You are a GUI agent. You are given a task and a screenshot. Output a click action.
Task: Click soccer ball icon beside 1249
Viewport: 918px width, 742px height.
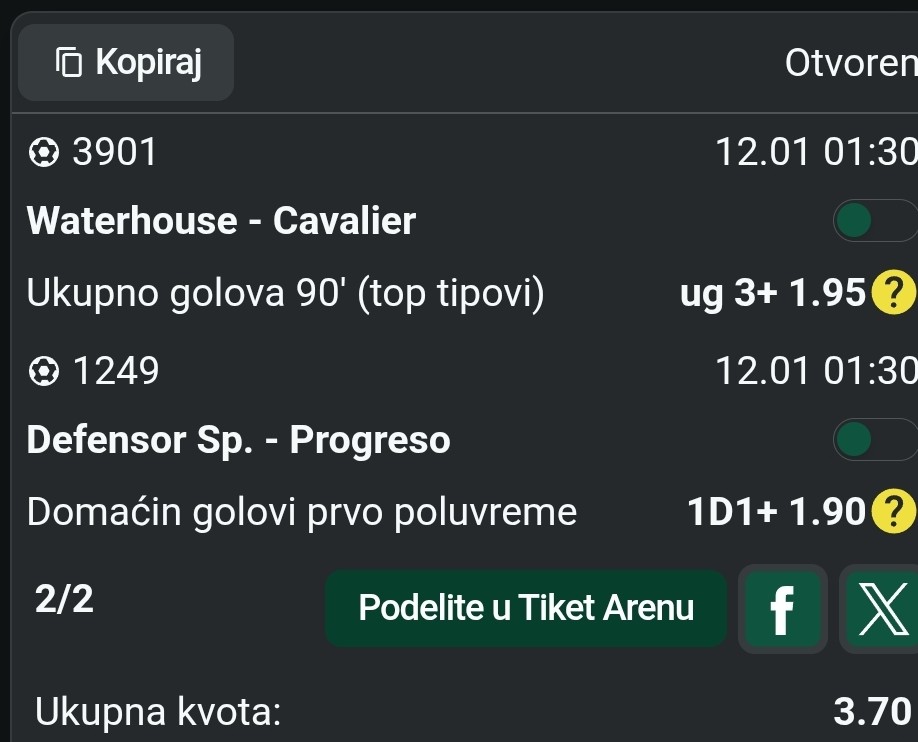[x=43, y=372]
